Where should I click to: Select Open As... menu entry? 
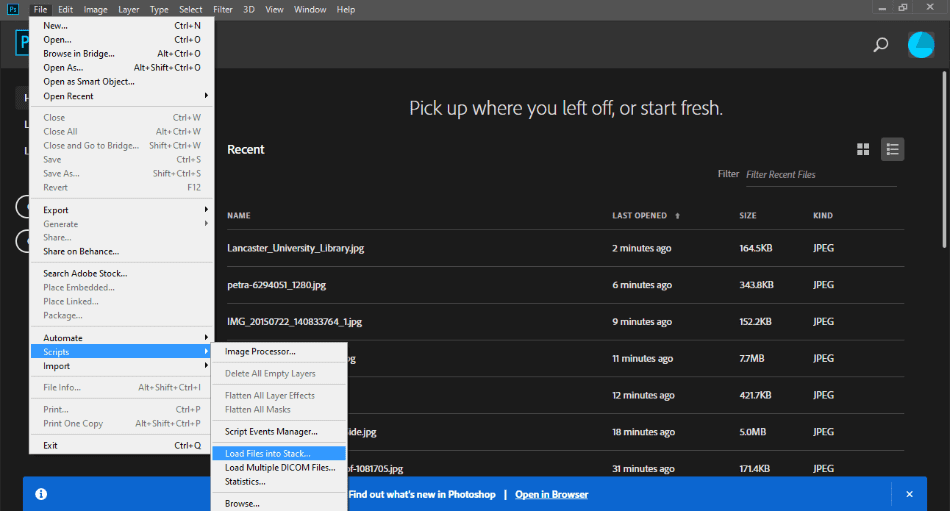click(121, 67)
